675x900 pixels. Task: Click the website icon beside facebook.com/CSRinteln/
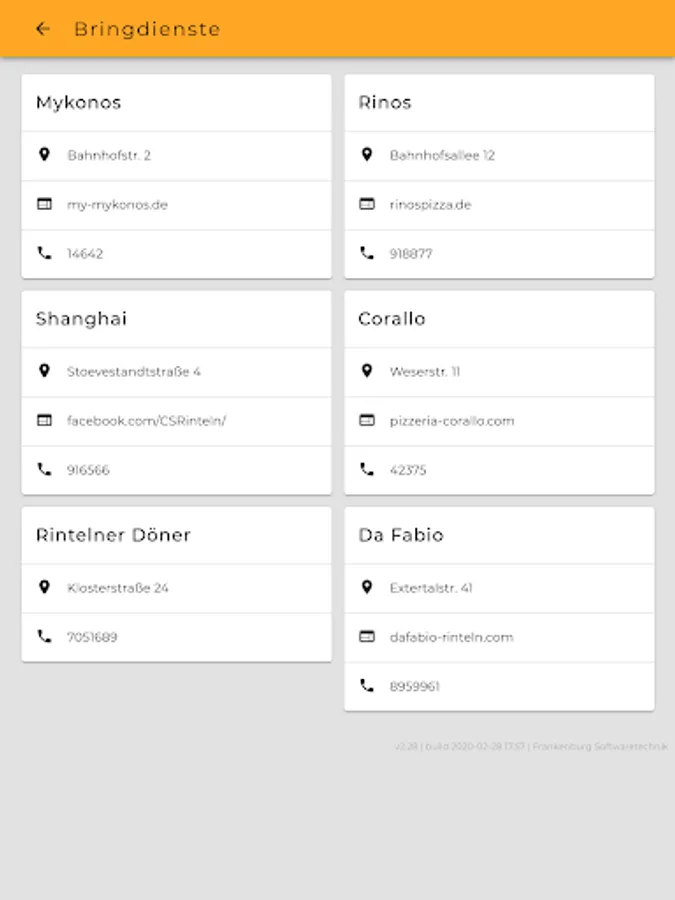(x=44, y=421)
